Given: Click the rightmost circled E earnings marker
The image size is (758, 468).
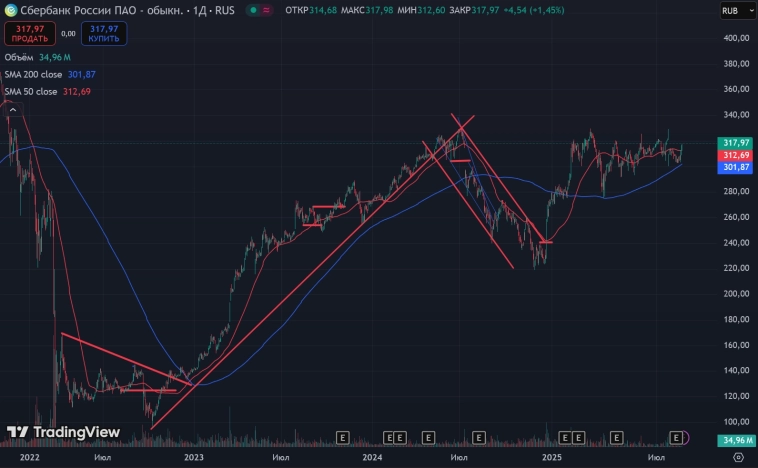Looking at the screenshot, I should click(x=678, y=437).
